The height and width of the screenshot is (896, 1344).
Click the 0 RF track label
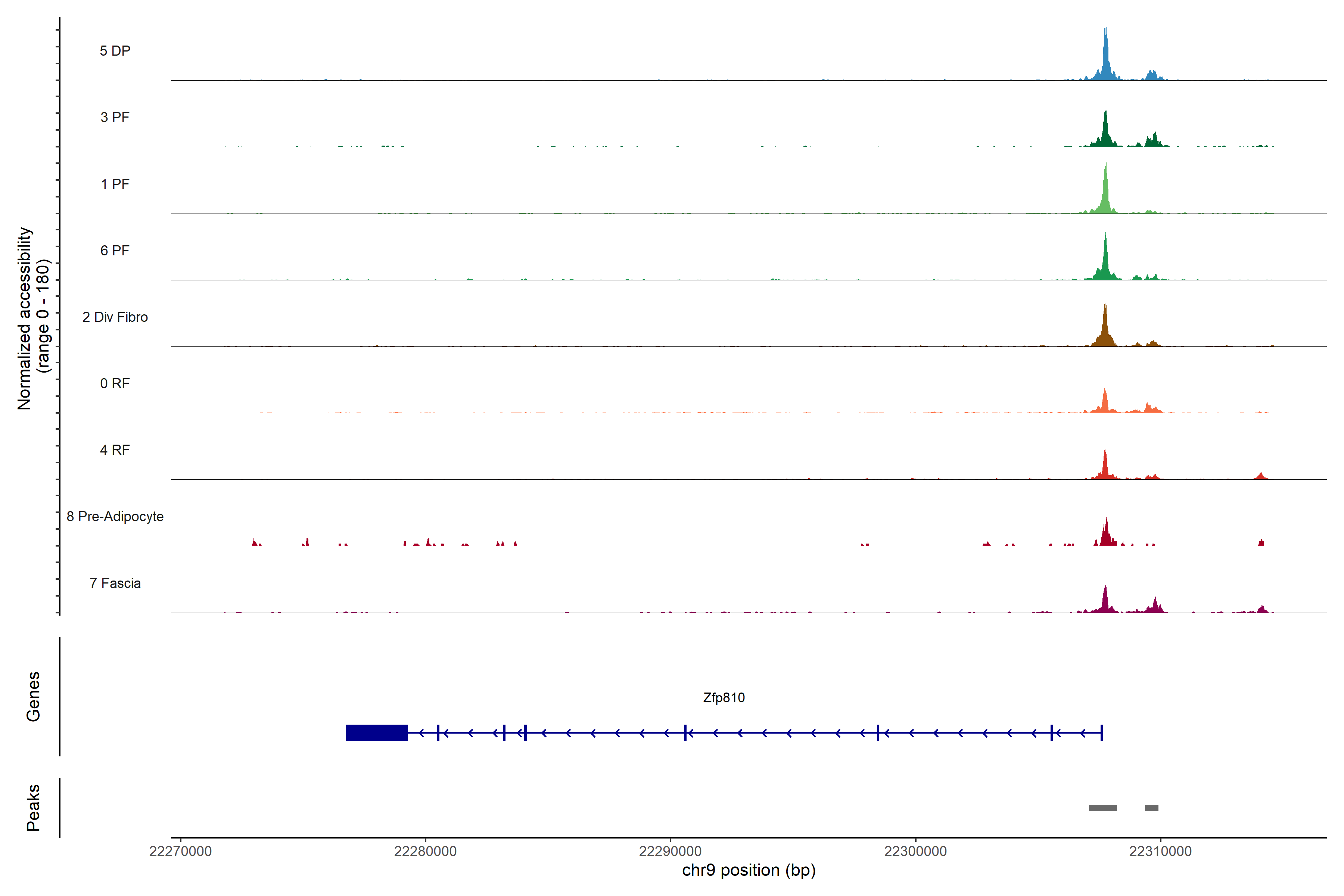115,383
